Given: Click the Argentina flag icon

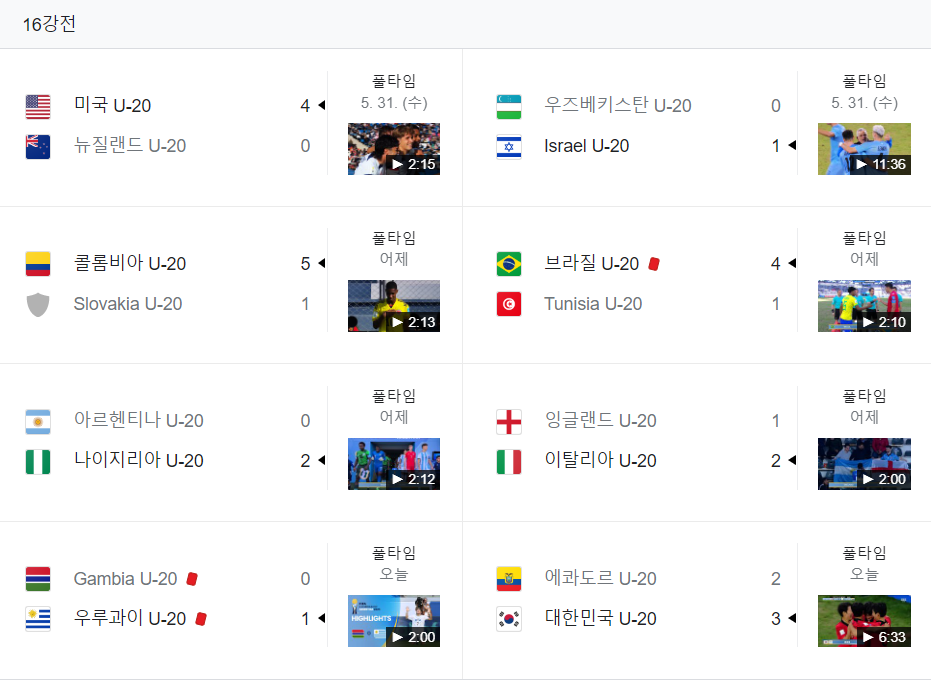Looking at the screenshot, I should click(x=37, y=421).
